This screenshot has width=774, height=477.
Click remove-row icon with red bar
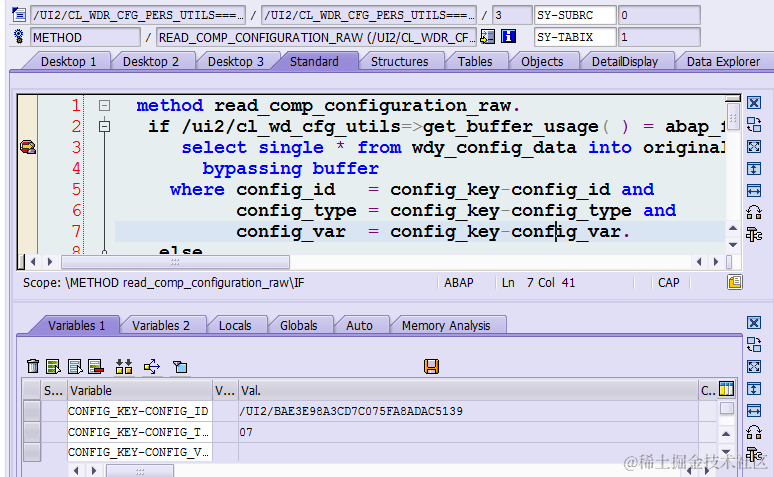(96, 366)
